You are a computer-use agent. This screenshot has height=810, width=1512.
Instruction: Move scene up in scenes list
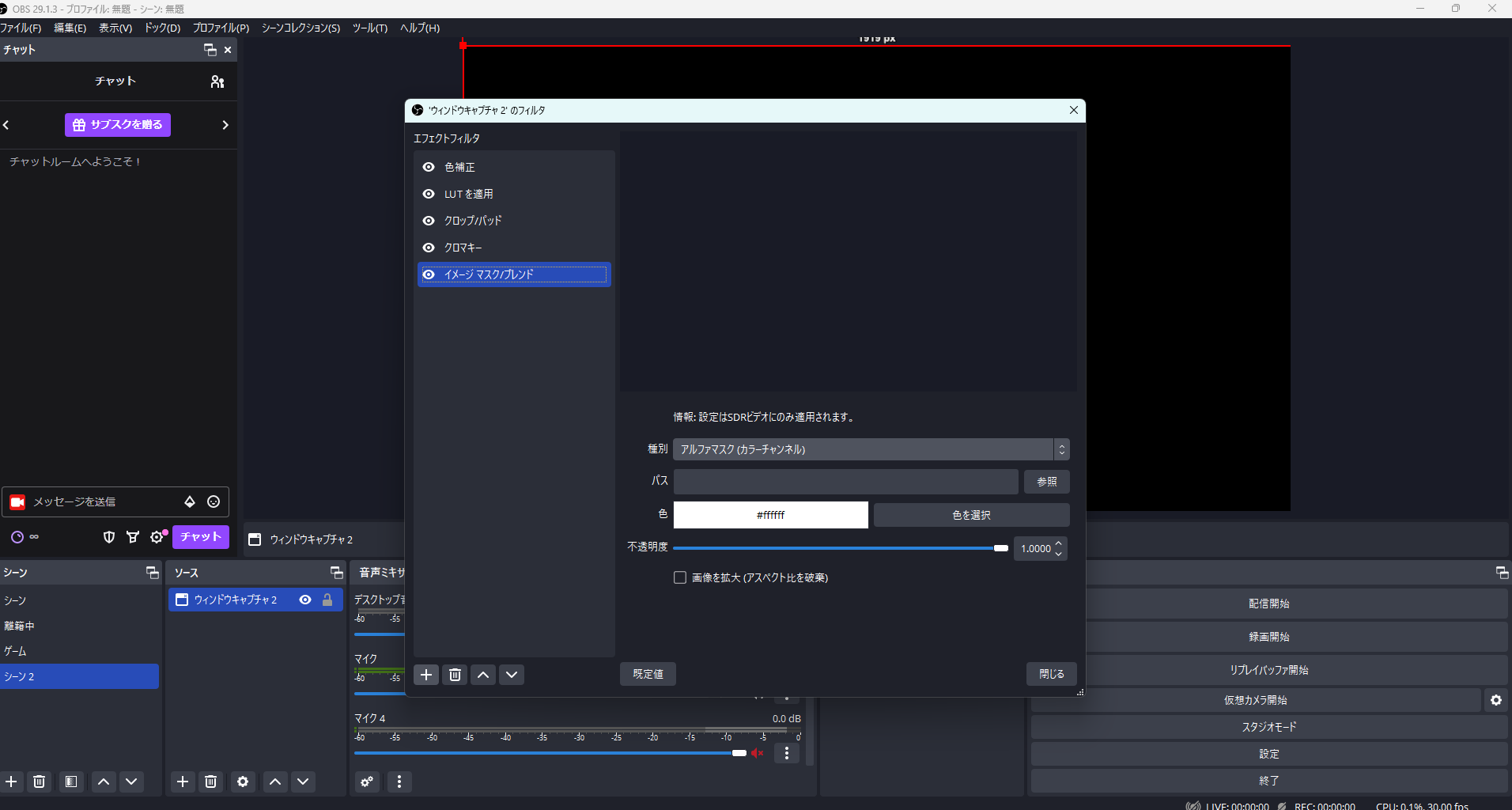click(104, 782)
